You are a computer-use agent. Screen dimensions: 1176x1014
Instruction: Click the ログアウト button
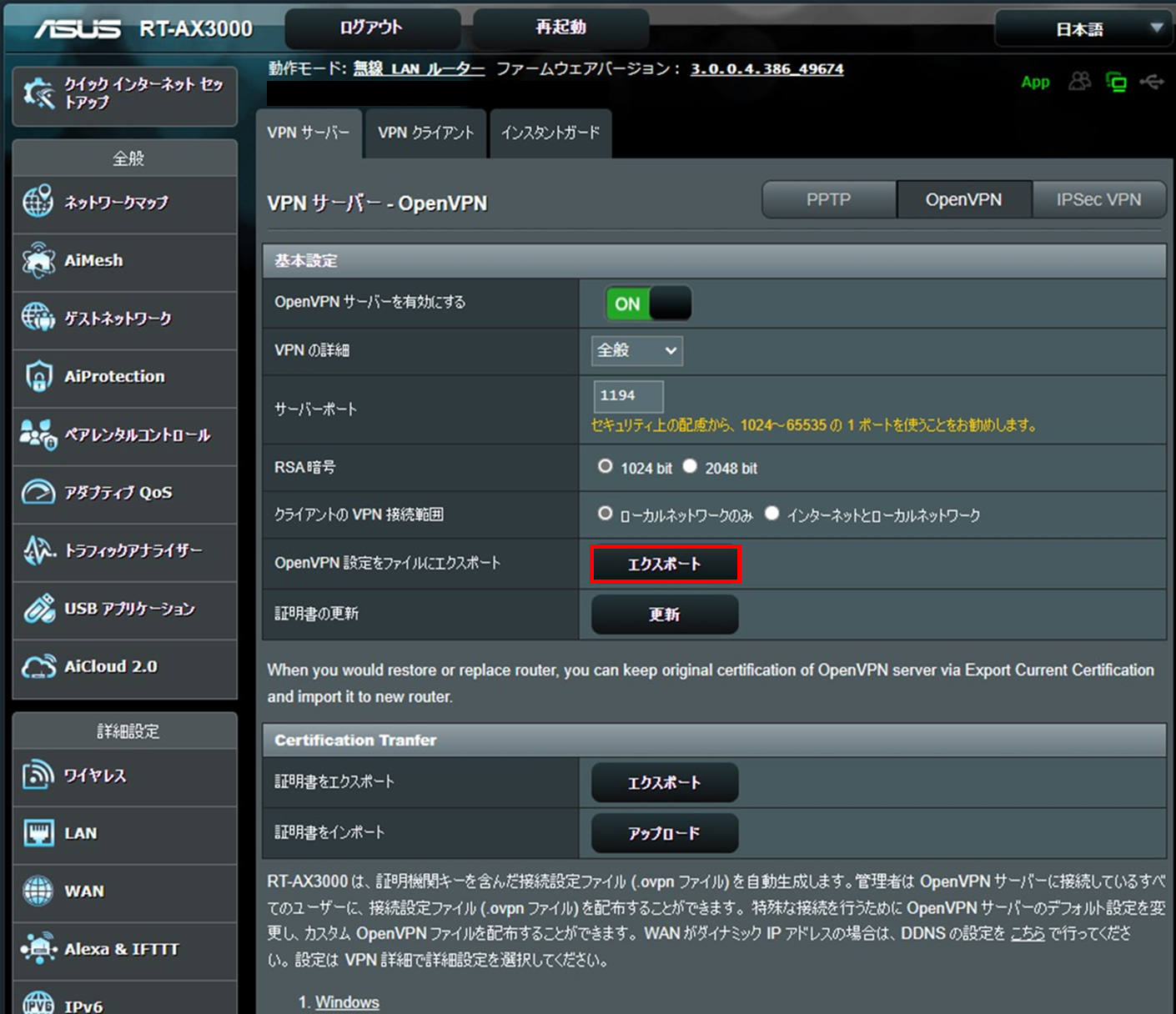click(x=372, y=28)
